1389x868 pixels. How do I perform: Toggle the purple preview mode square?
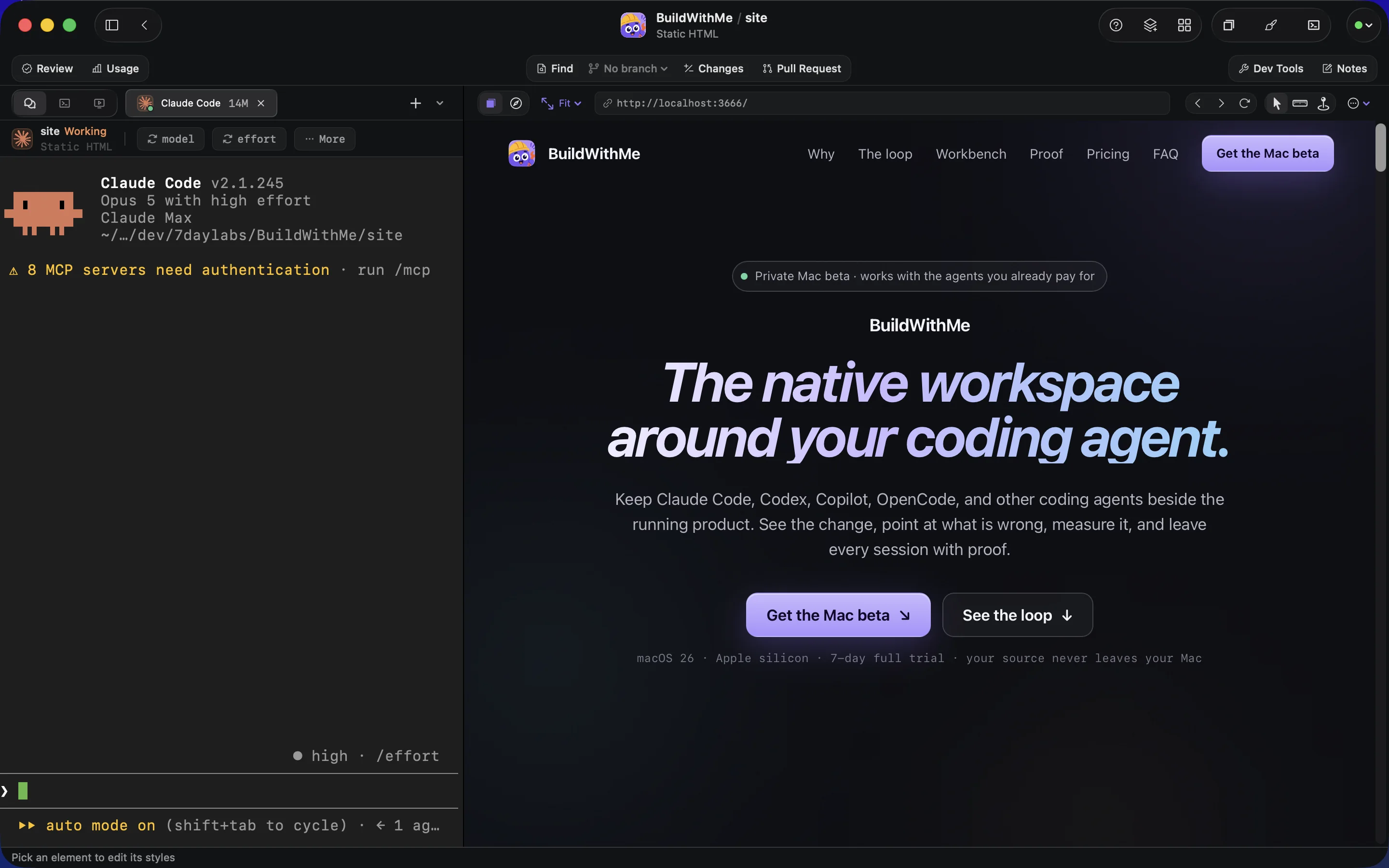pyautogui.click(x=491, y=103)
